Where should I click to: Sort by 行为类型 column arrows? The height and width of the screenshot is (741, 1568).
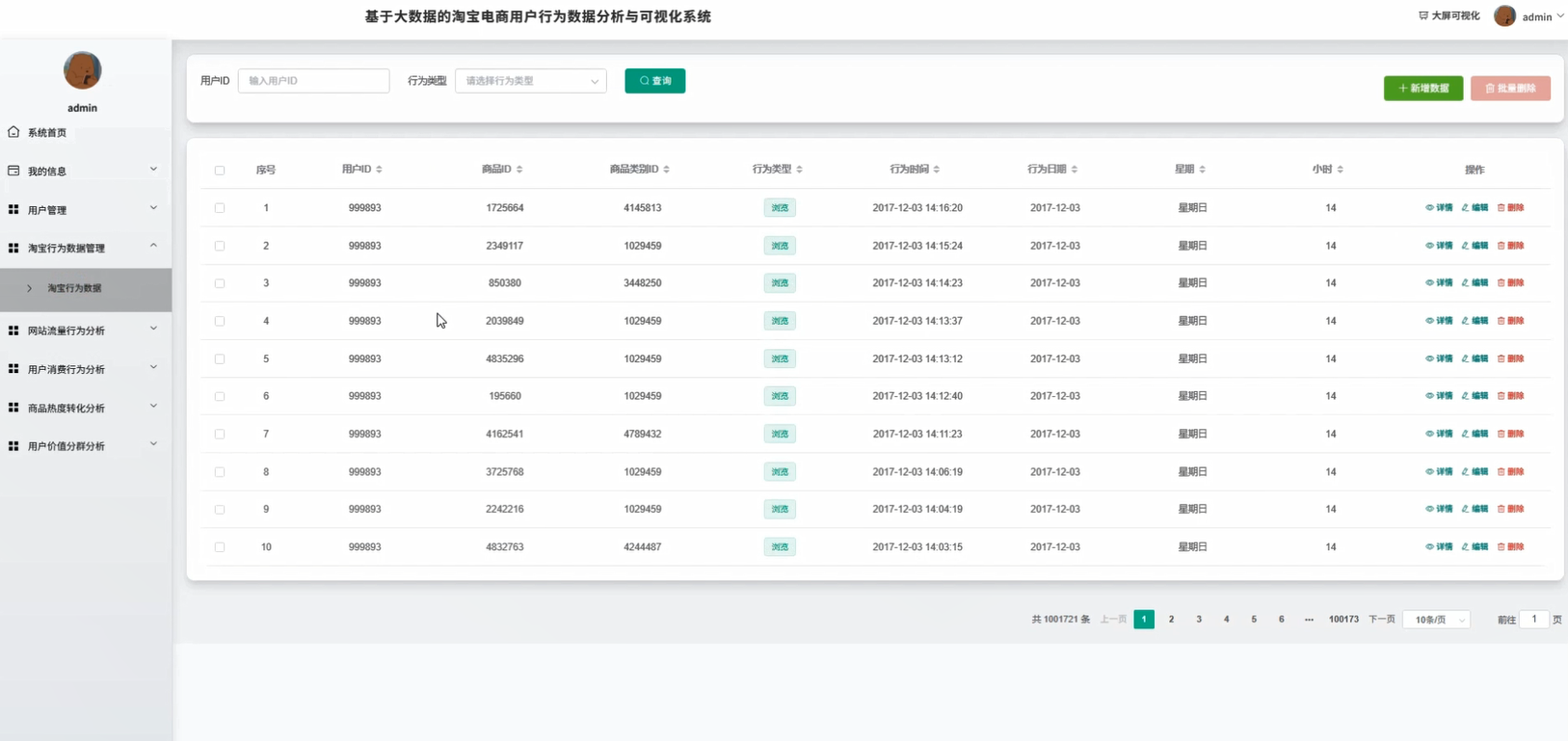click(799, 170)
